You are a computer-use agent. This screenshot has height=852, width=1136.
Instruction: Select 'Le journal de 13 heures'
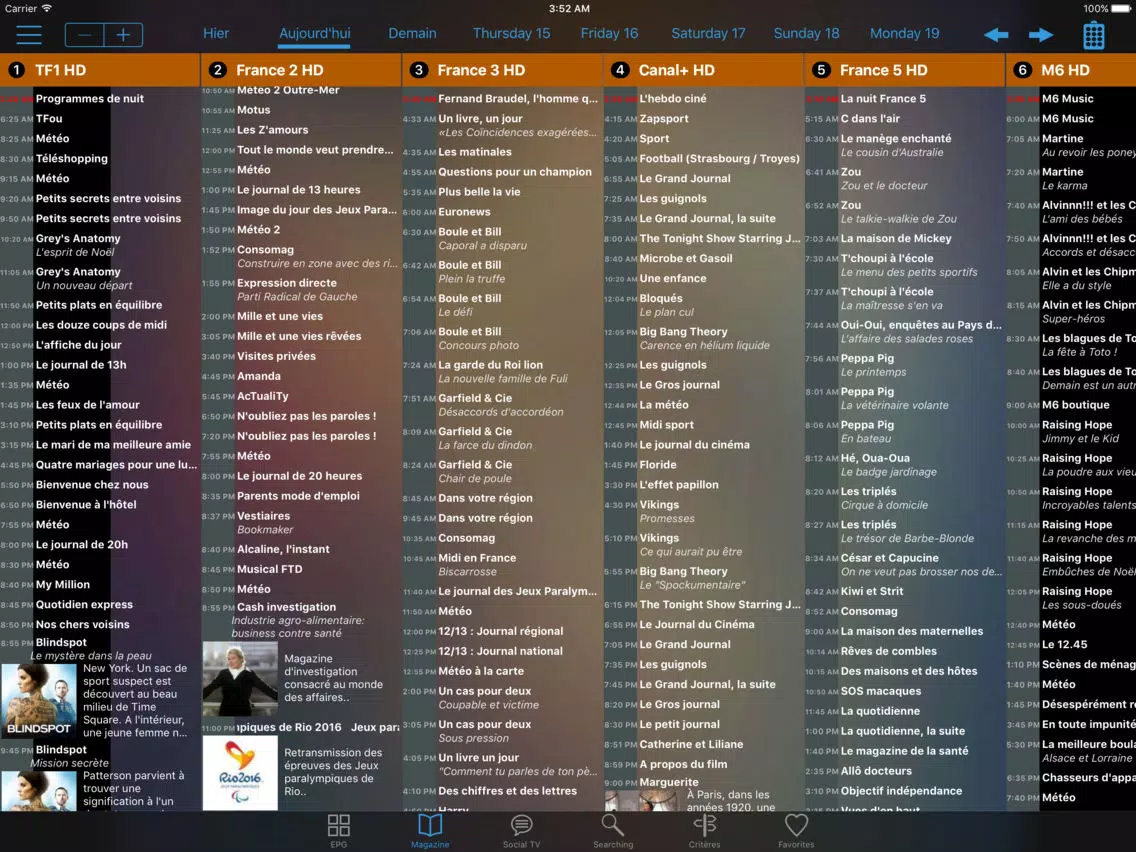[x=298, y=190]
